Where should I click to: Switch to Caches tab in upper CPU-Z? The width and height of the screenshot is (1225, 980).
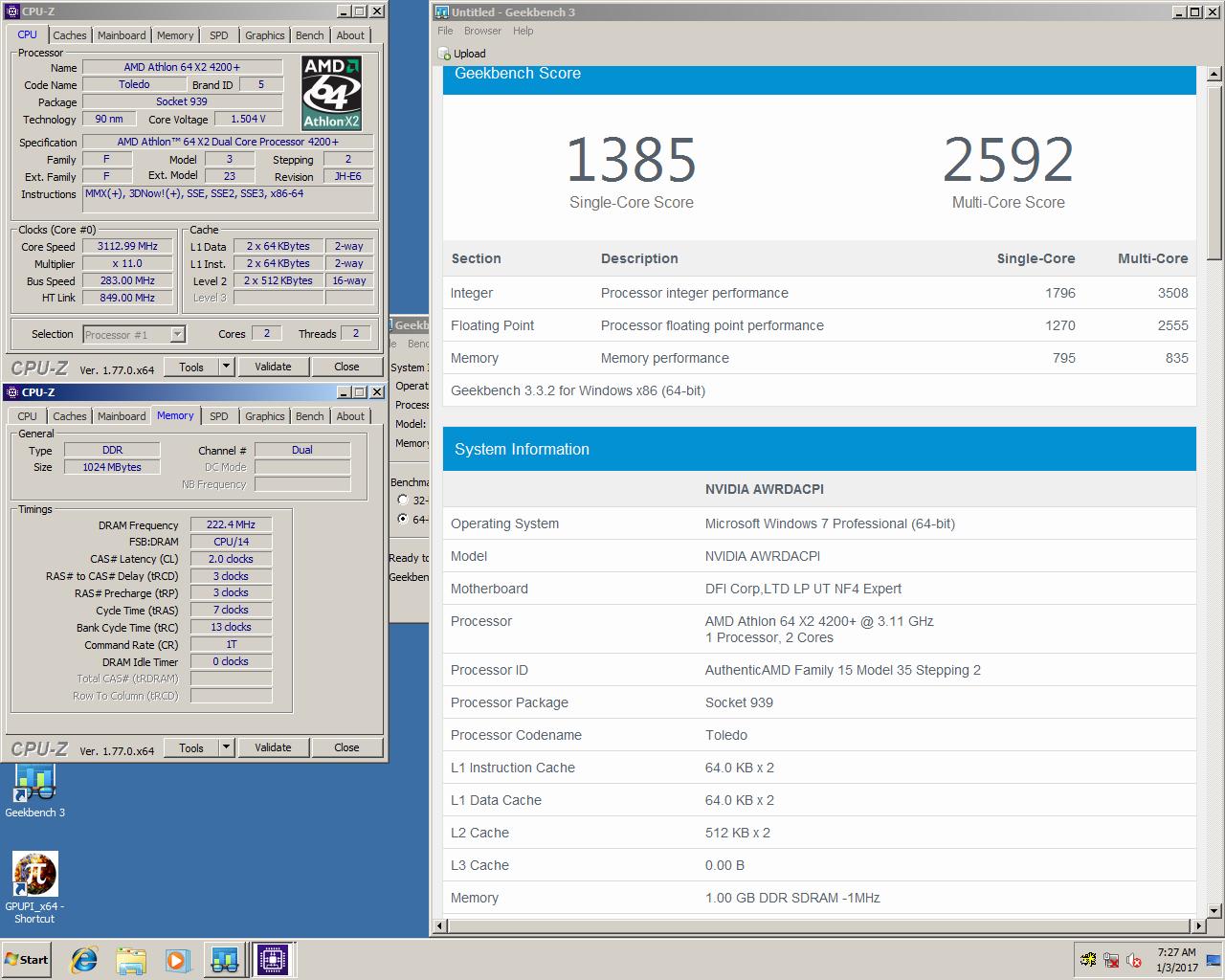pos(69,35)
